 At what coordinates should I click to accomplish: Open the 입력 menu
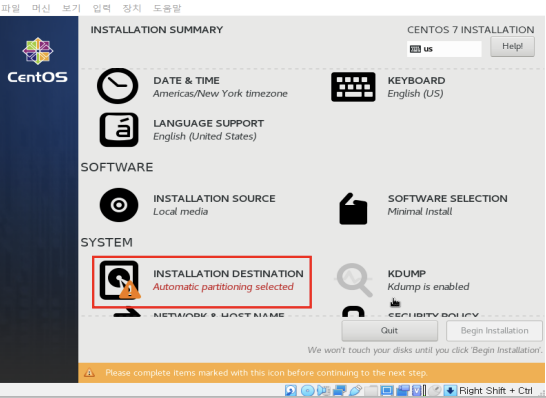(x=102, y=8)
